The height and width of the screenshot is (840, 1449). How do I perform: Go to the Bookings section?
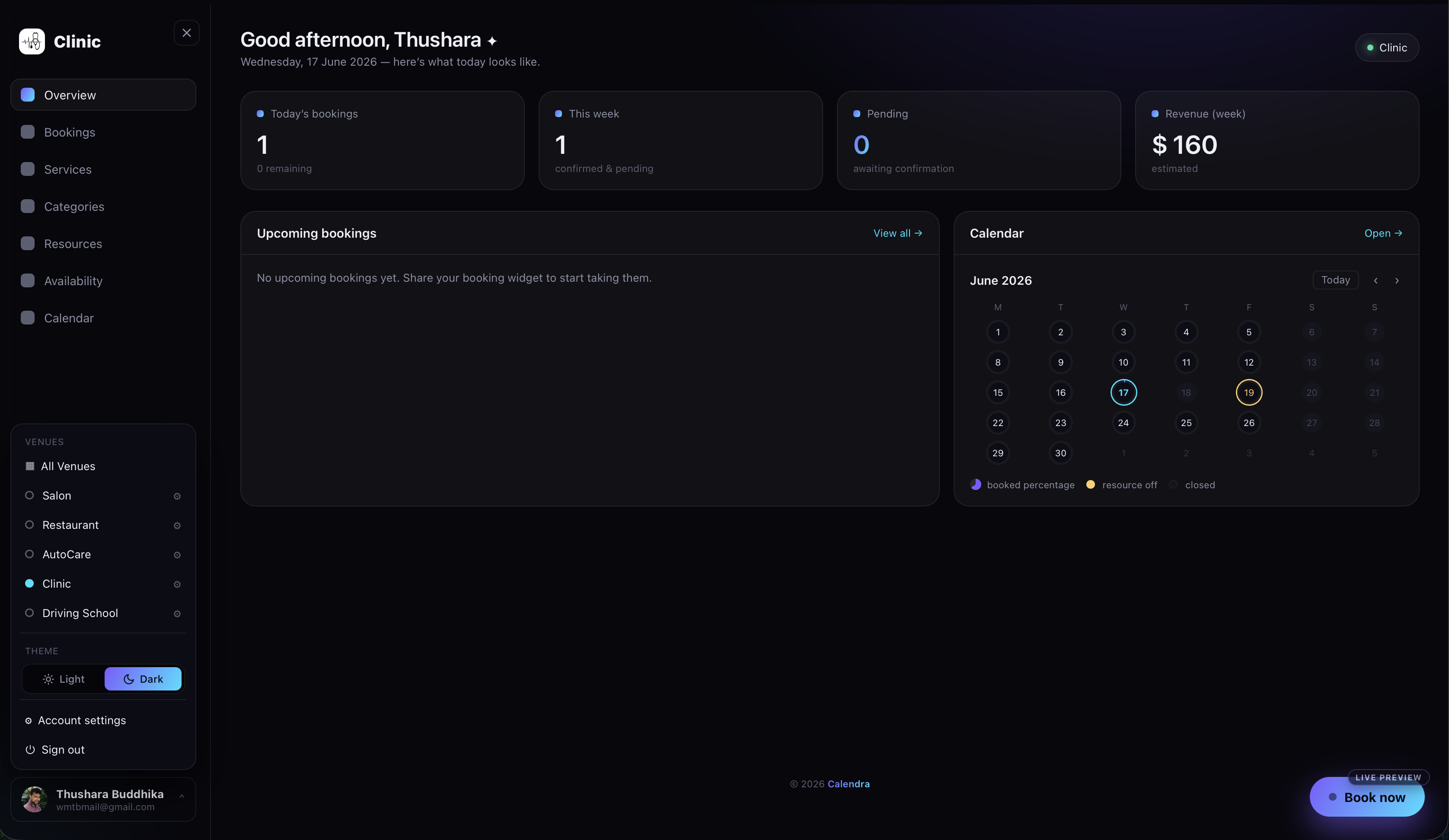[103, 132]
